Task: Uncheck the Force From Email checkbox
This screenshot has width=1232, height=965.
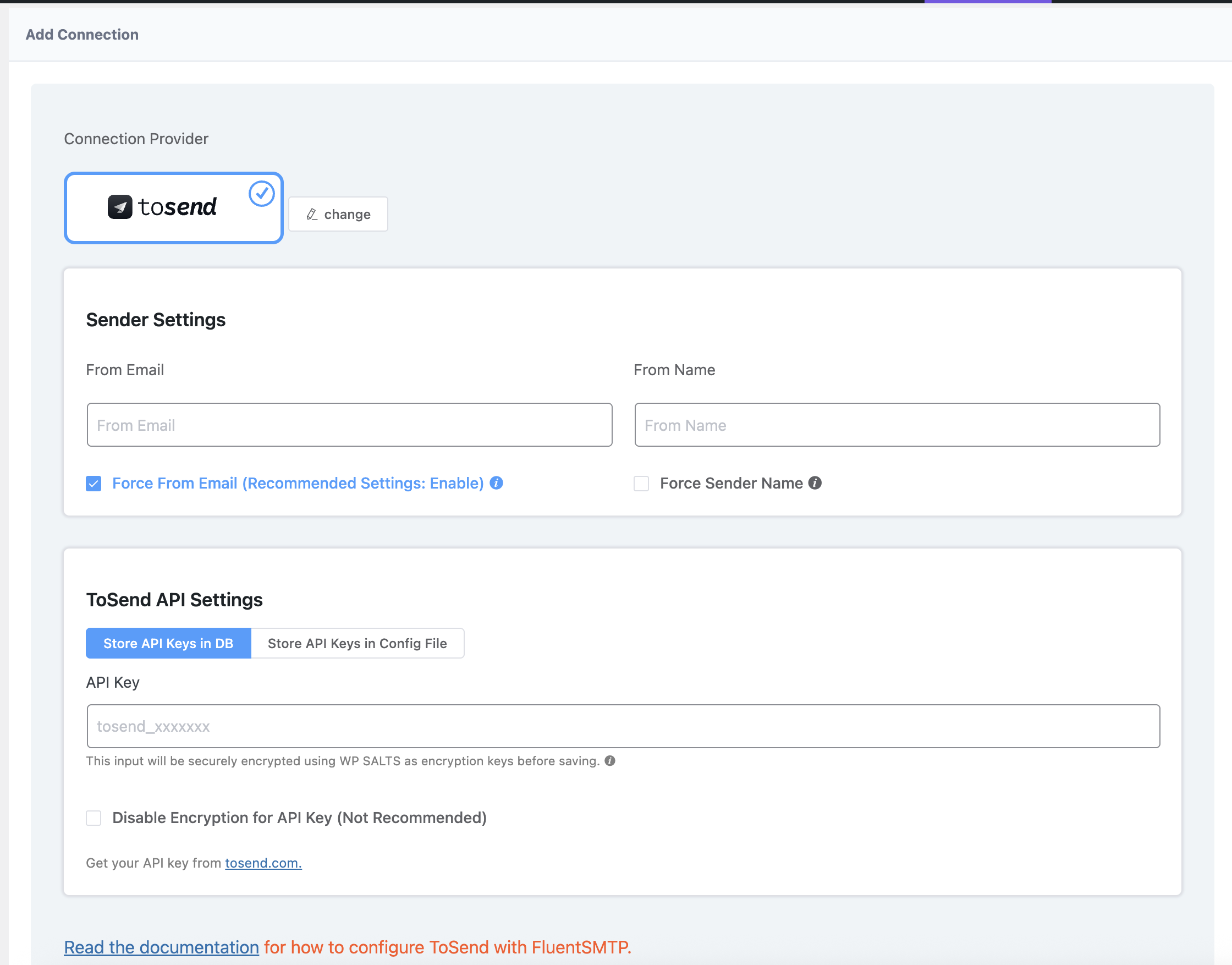Action: [x=94, y=484]
